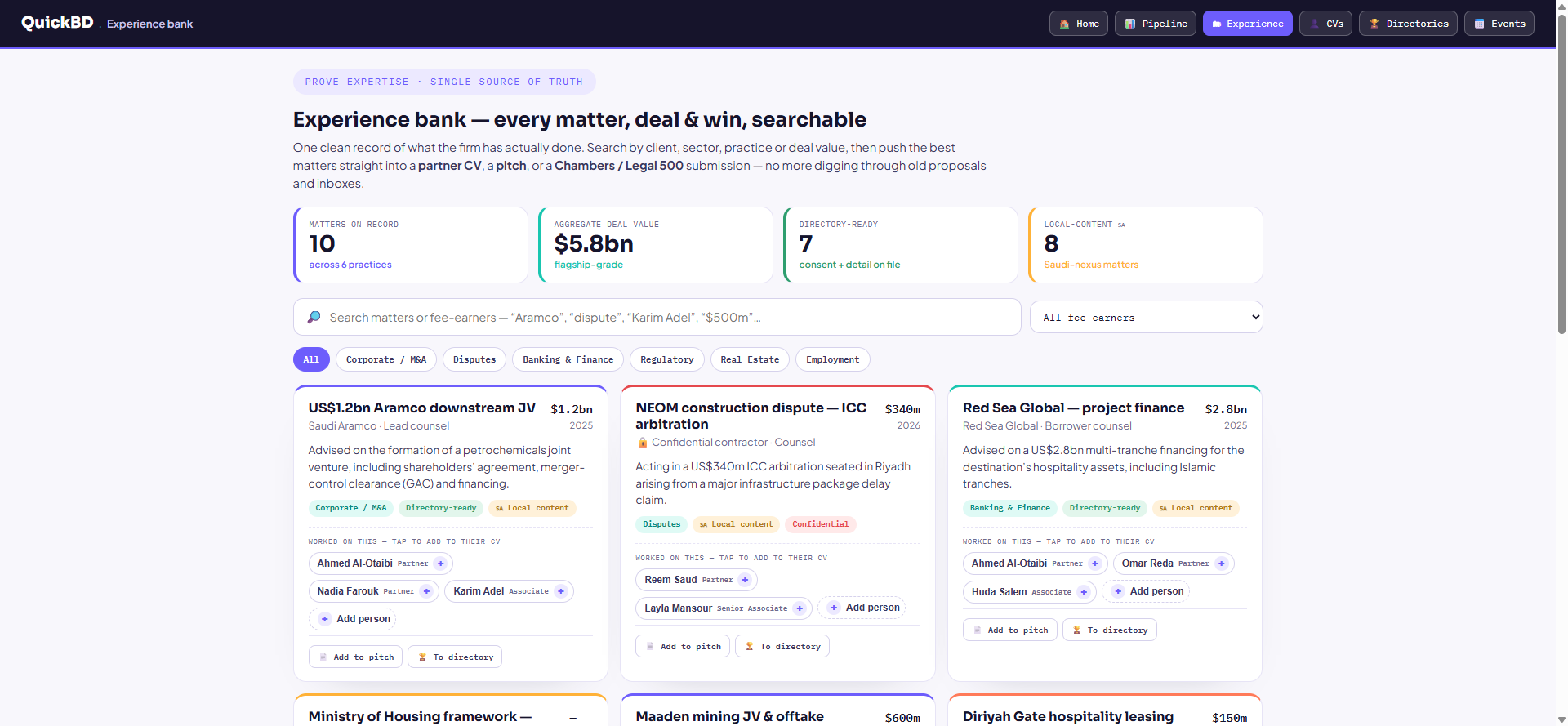Image resolution: width=1568 pixels, height=726 pixels.
Task: Add a person to the NEOM arbitration card
Action: (862, 608)
